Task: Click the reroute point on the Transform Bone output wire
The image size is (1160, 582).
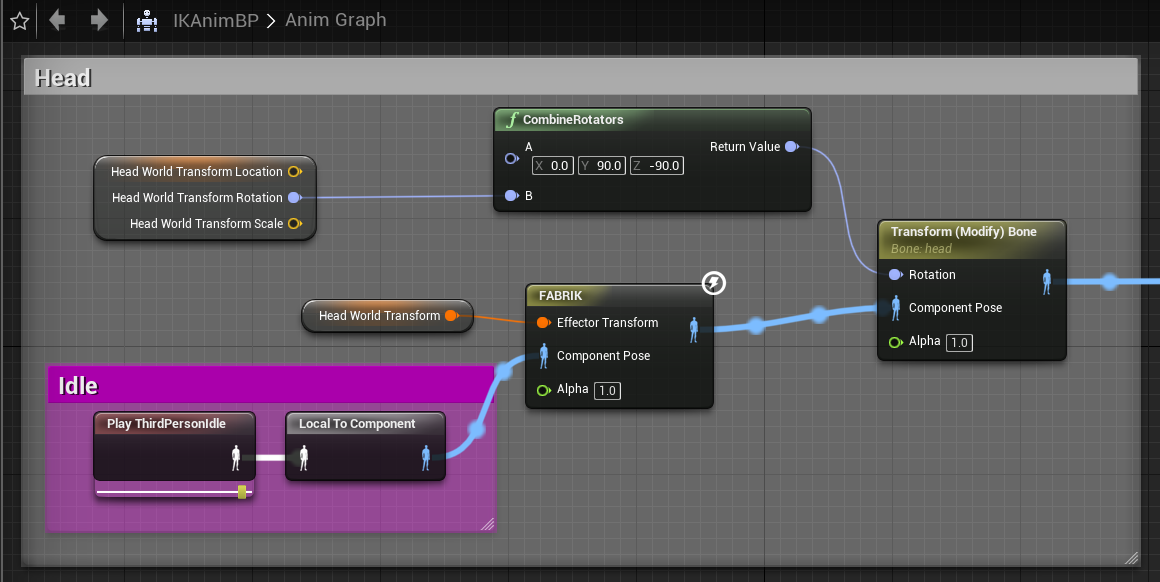Action: click(1110, 282)
